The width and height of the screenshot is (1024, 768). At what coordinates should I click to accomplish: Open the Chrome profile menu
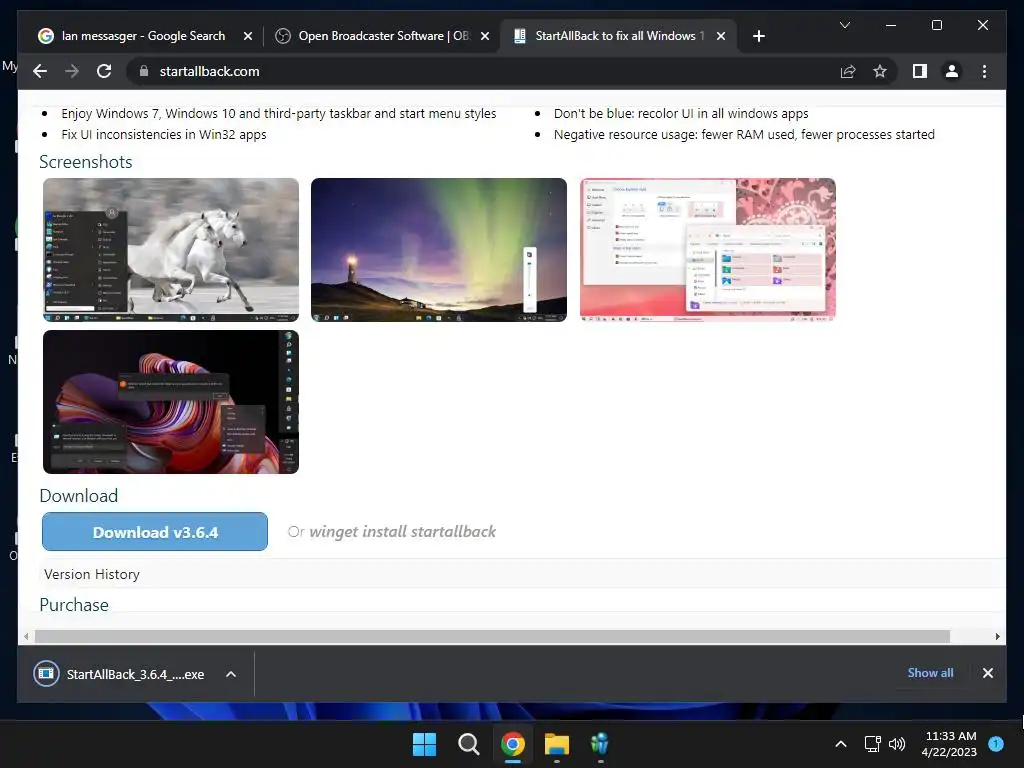point(952,71)
